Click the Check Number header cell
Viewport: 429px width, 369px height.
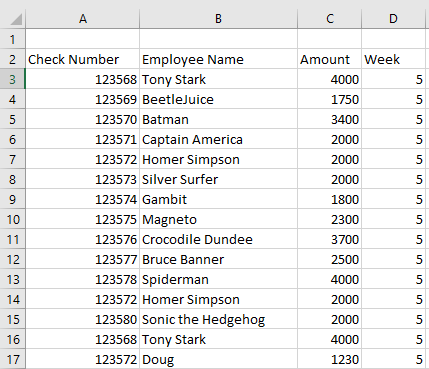(x=83, y=59)
